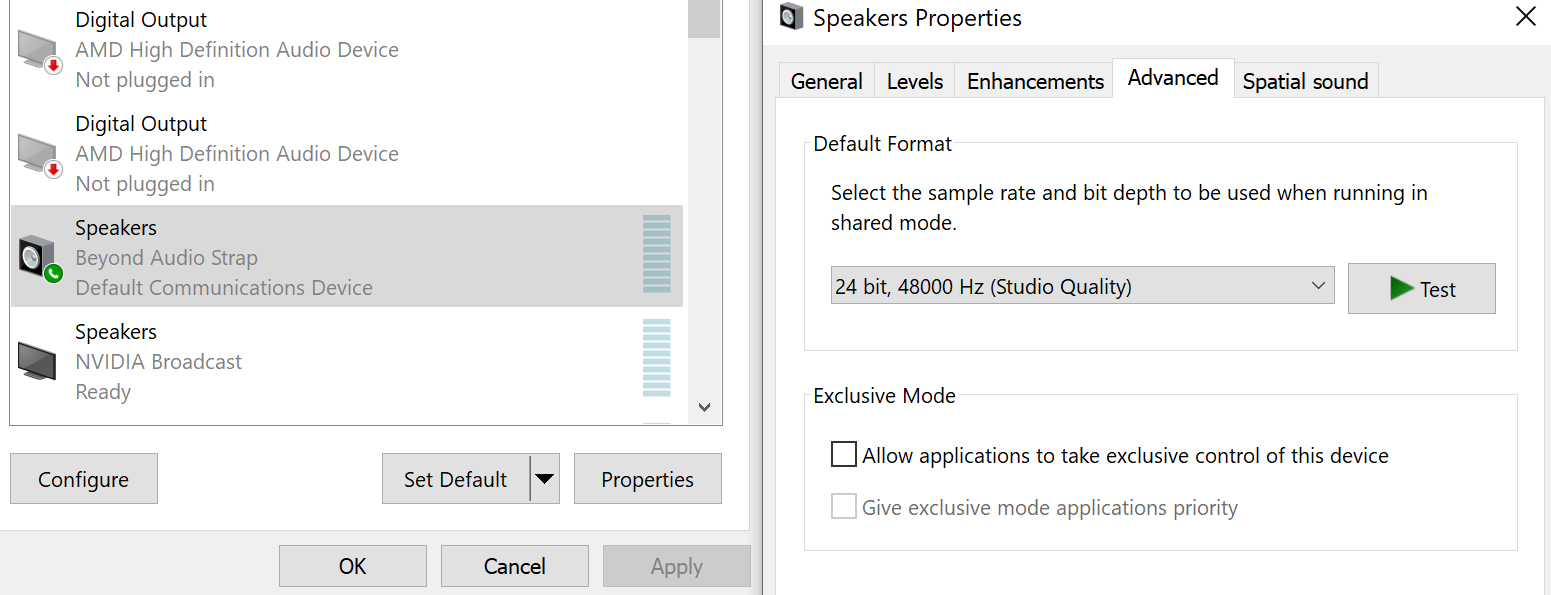Click the NVIDIA Broadcast speaker monitor icon

(x=38, y=361)
